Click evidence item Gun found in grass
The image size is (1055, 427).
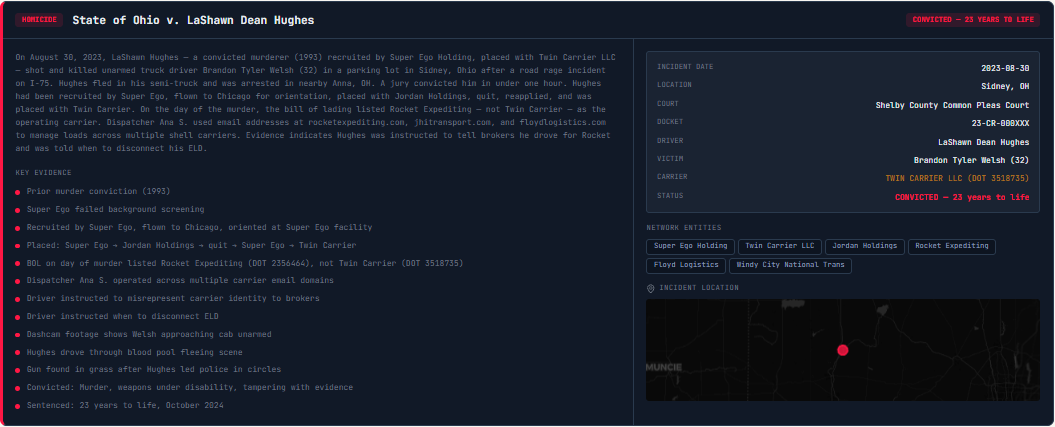[x=154, y=370]
